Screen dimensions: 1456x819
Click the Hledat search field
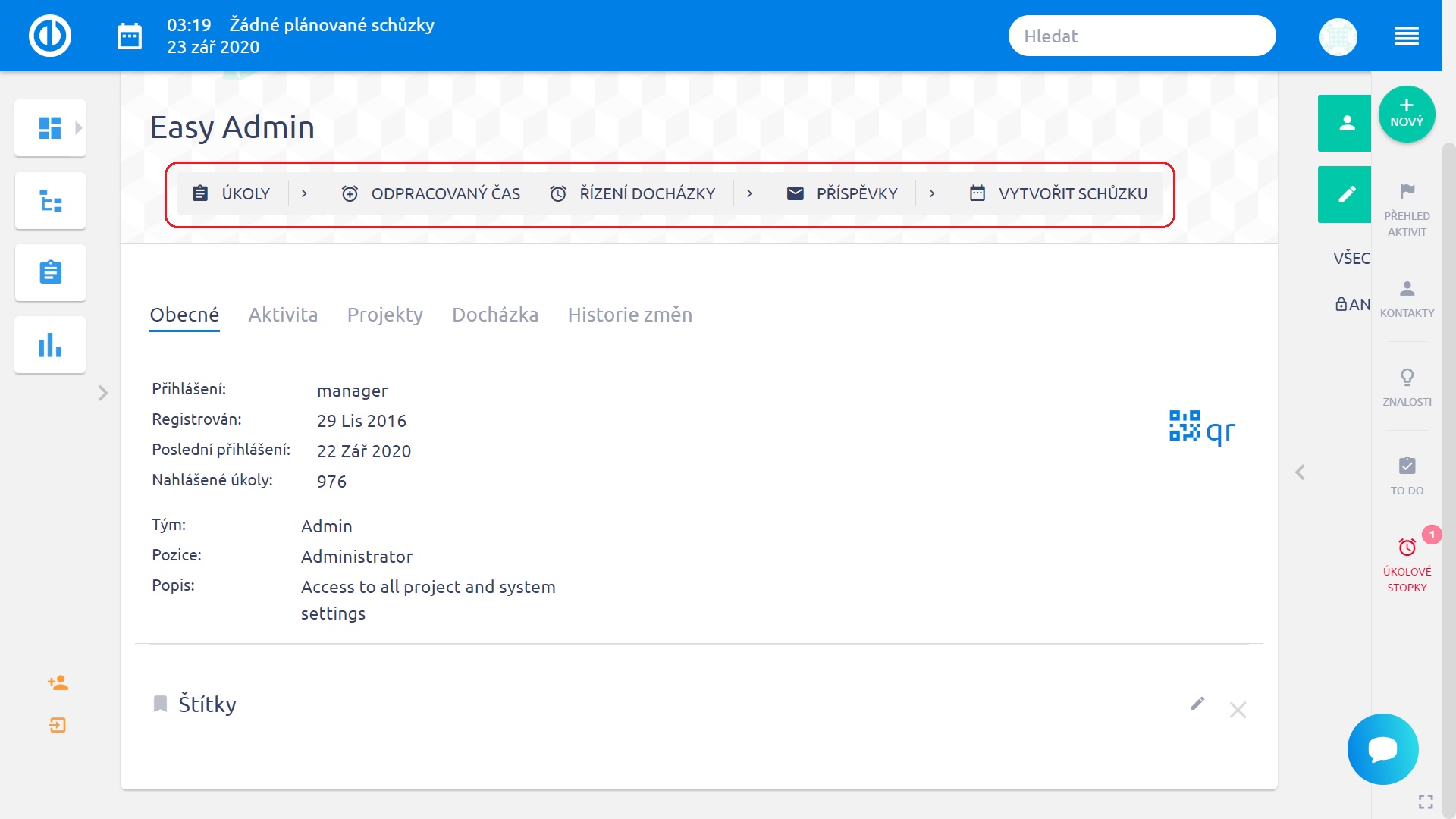(x=1141, y=36)
